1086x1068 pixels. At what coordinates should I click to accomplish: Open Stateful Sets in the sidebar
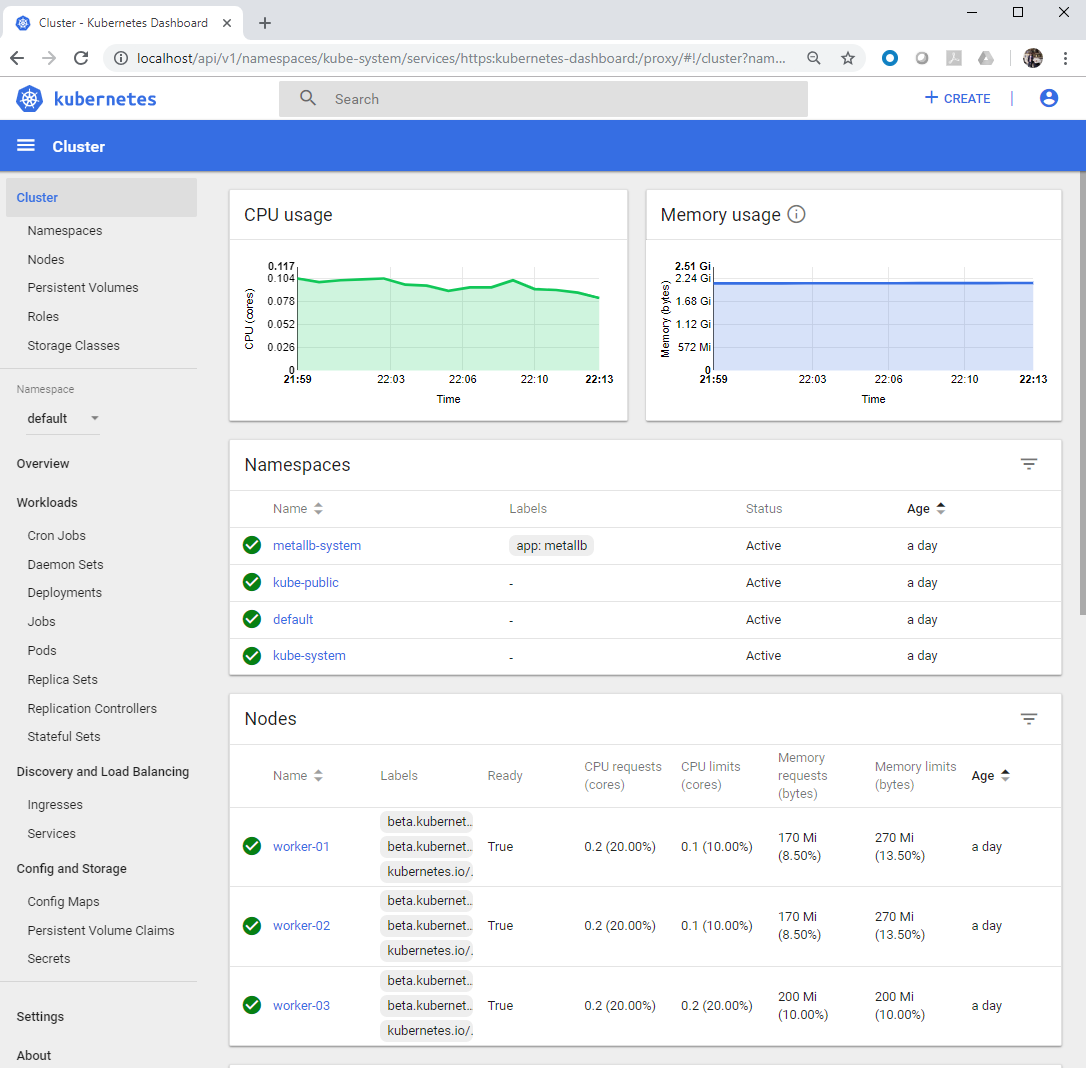coord(64,736)
